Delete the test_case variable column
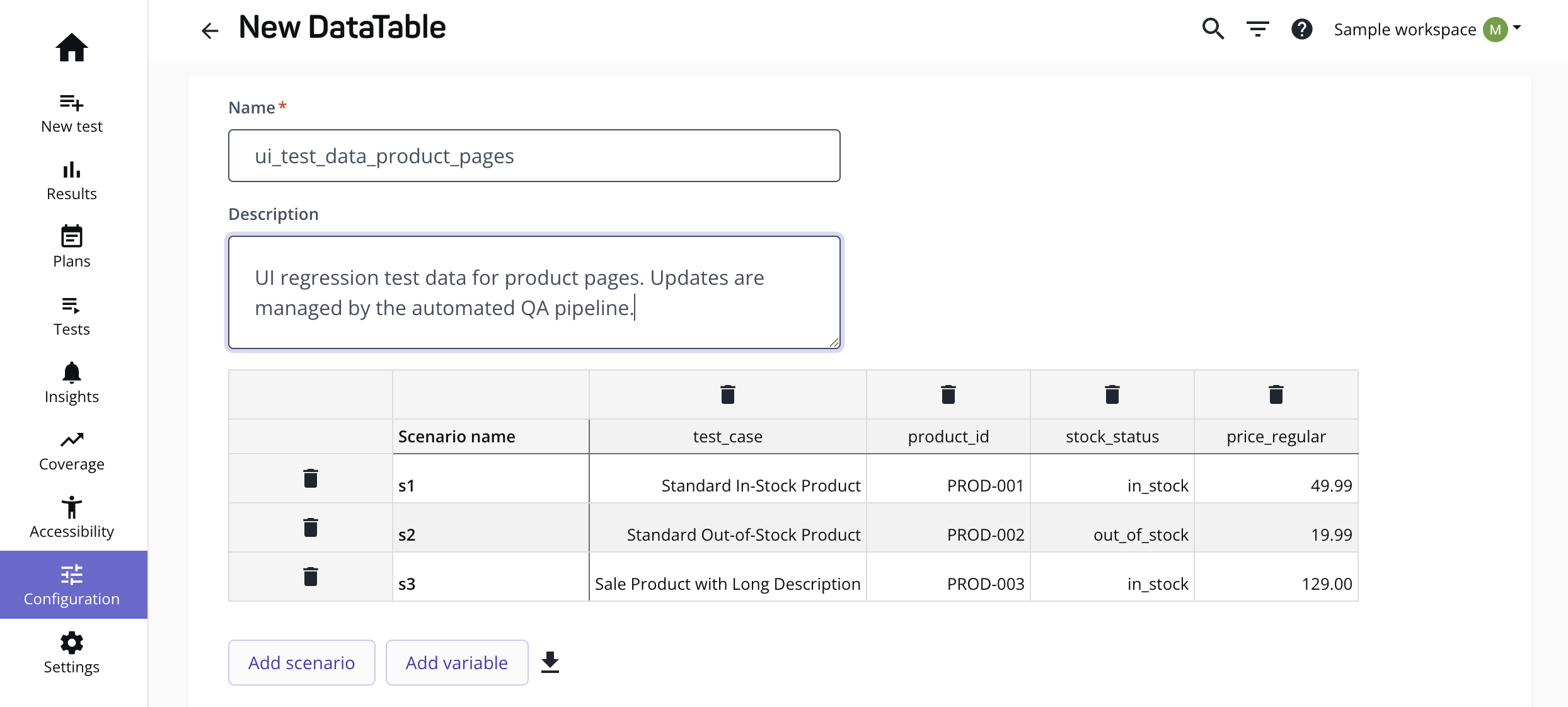Viewport: 1568px width, 707px height. pyautogui.click(x=727, y=394)
